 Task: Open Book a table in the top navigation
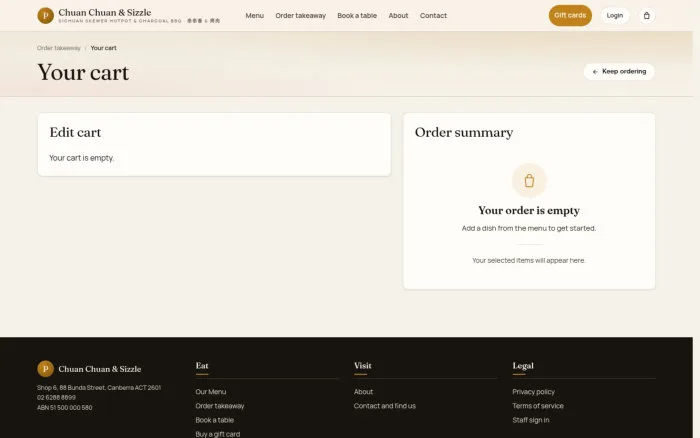(x=357, y=16)
